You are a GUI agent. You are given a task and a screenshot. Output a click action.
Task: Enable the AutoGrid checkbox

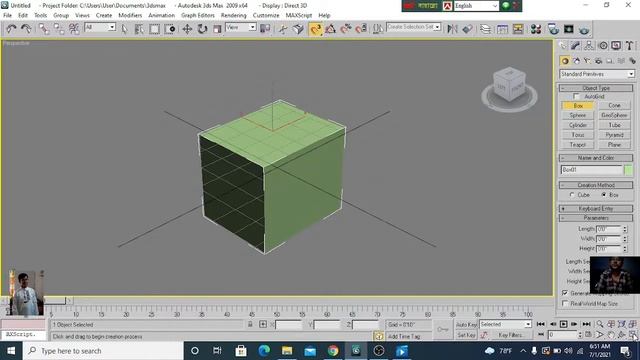click(x=576, y=96)
